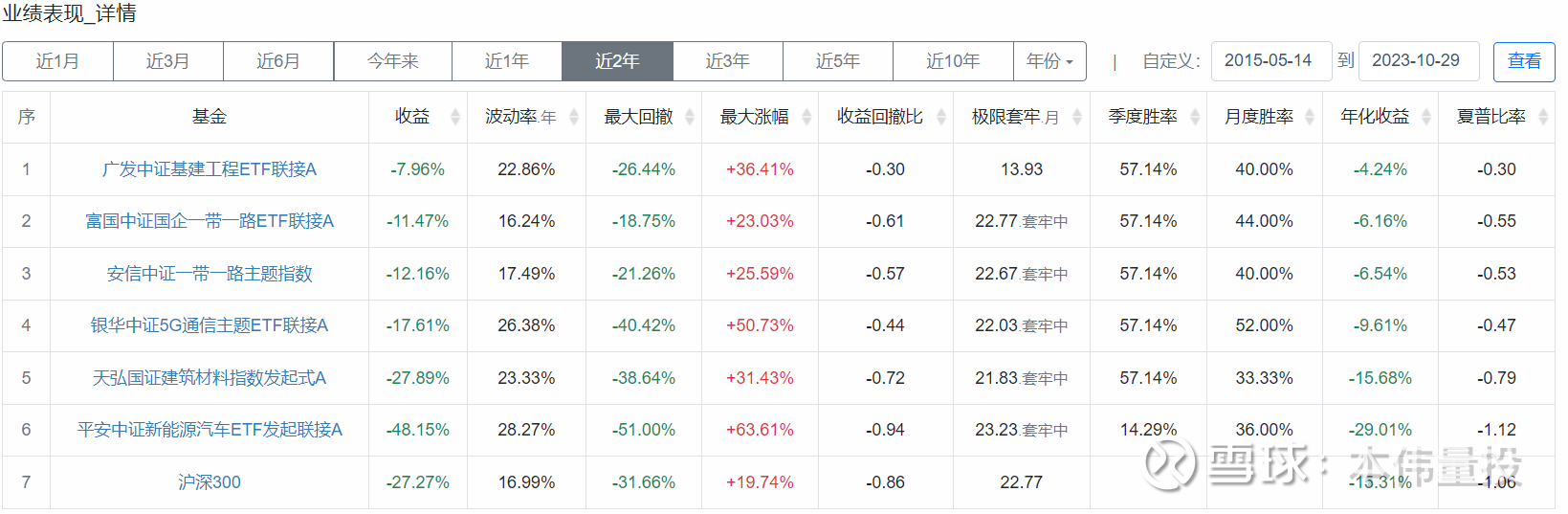Image resolution: width=1568 pixels, height=514 pixels.
Task: Select the 近3年 period tab
Action: pos(727,61)
